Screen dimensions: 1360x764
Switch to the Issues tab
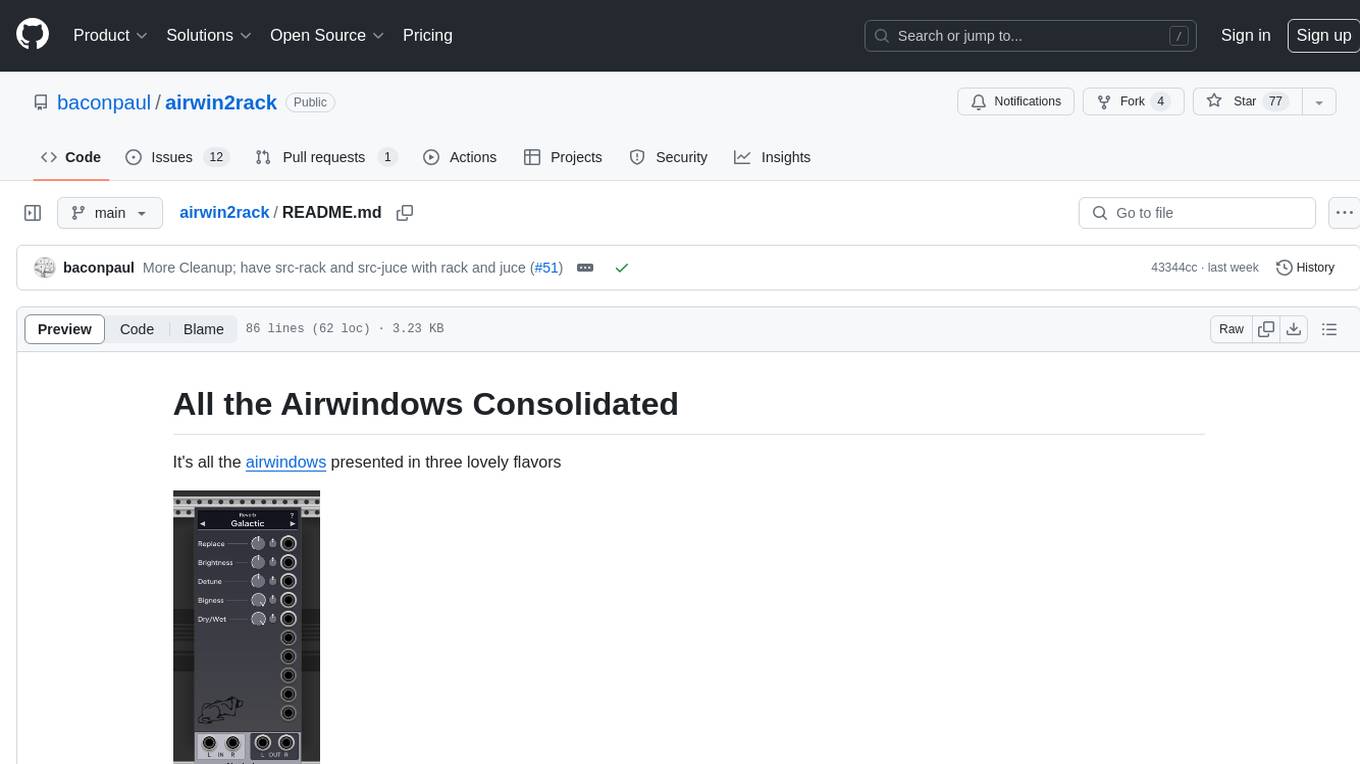coord(177,157)
